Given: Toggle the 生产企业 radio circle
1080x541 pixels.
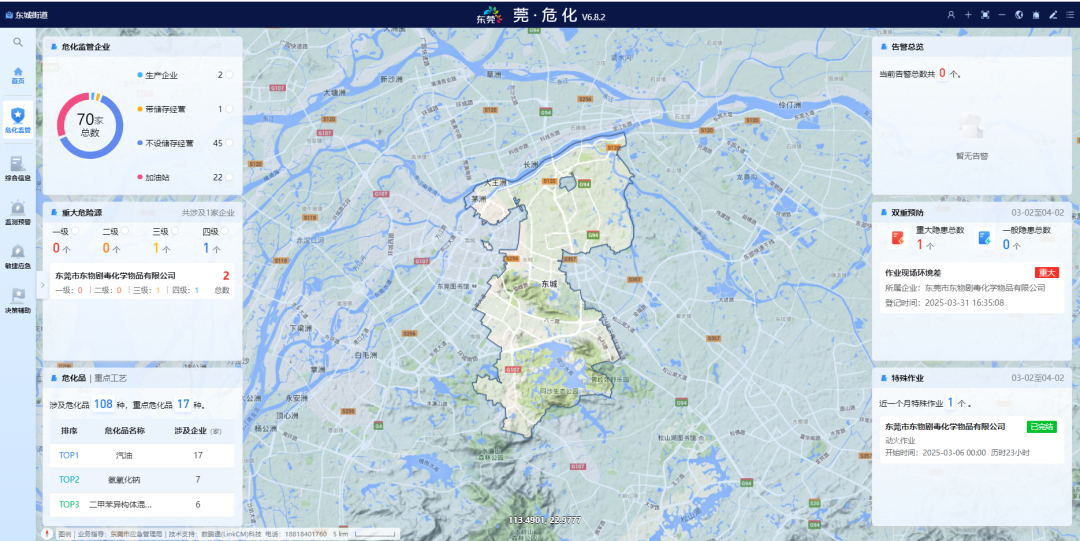Looking at the screenshot, I should (x=229, y=74).
